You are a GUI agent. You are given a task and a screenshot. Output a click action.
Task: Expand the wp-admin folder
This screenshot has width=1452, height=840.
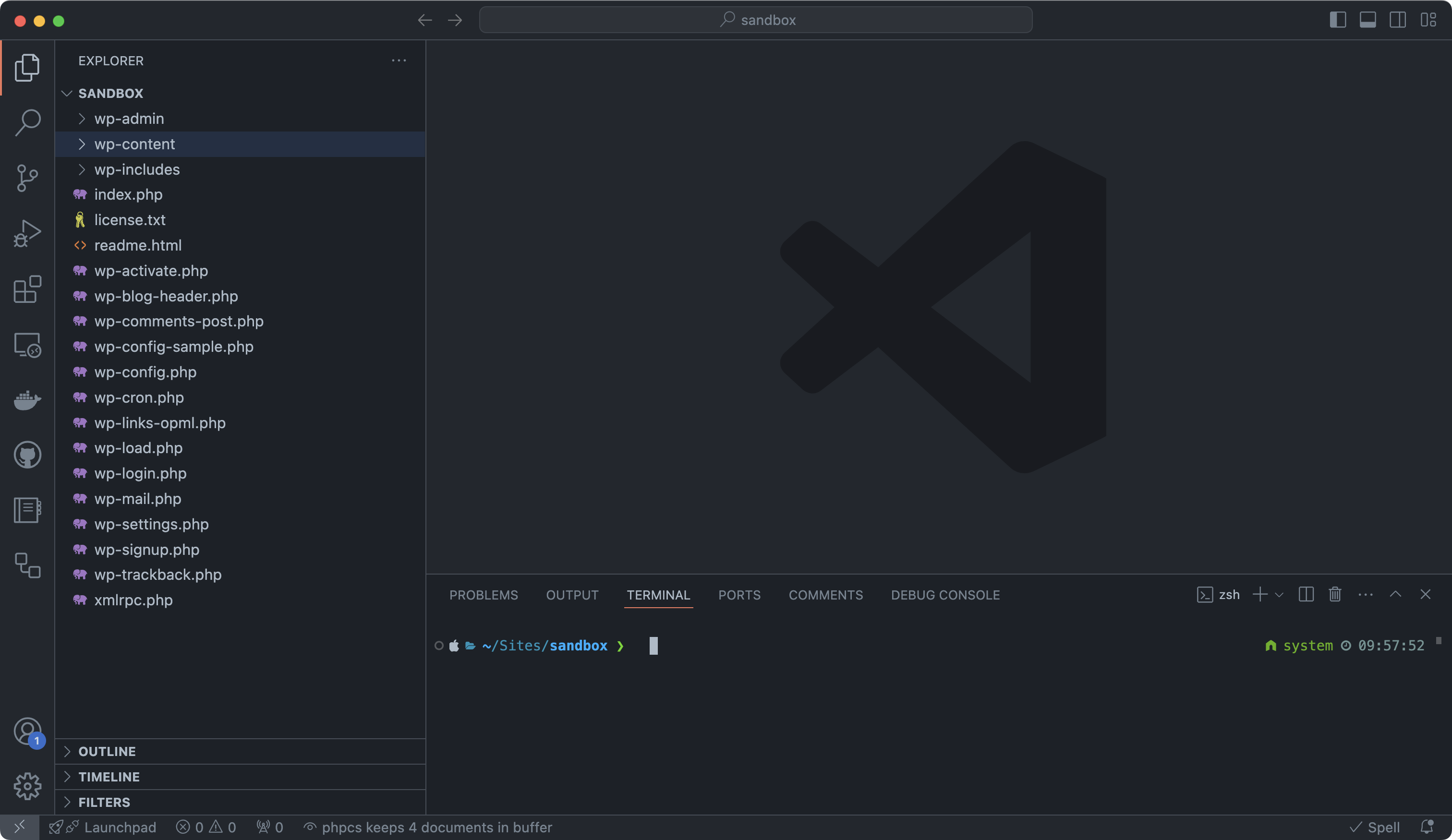pyautogui.click(x=240, y=119)
